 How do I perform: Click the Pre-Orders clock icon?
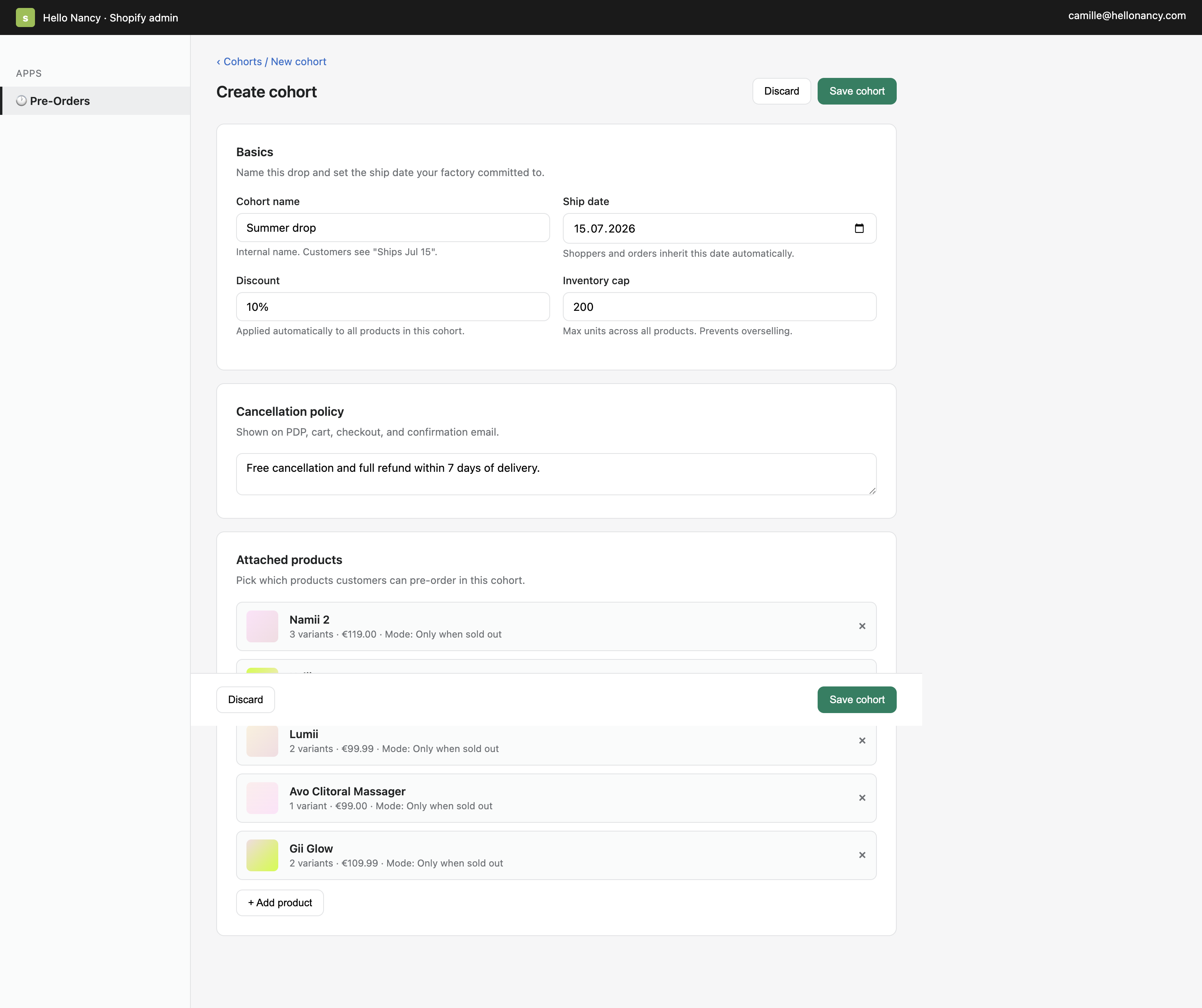click(21, 101)
